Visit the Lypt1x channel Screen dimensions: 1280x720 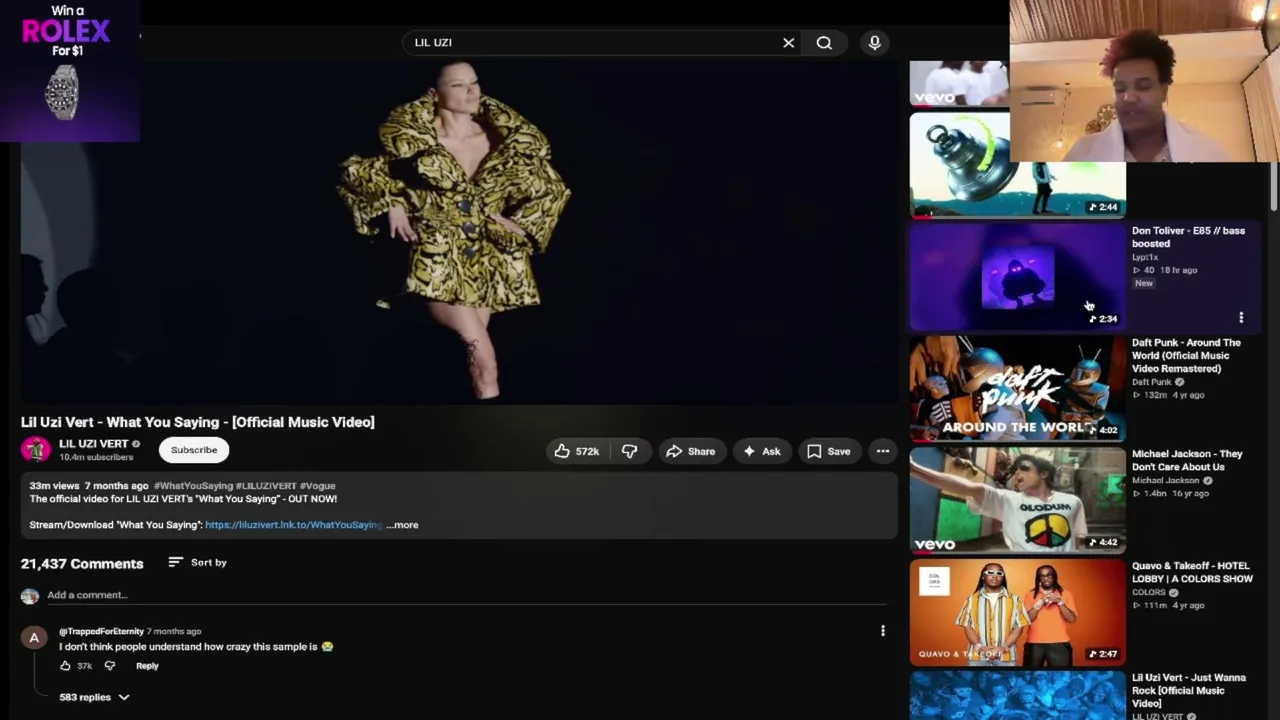click(1145, 257)
